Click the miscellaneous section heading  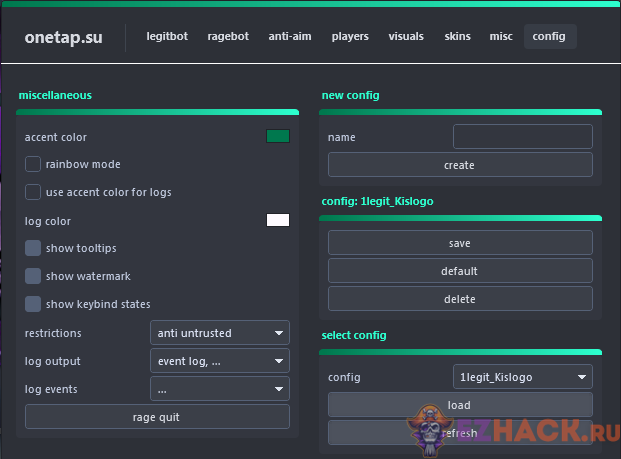tap(55, 95)
